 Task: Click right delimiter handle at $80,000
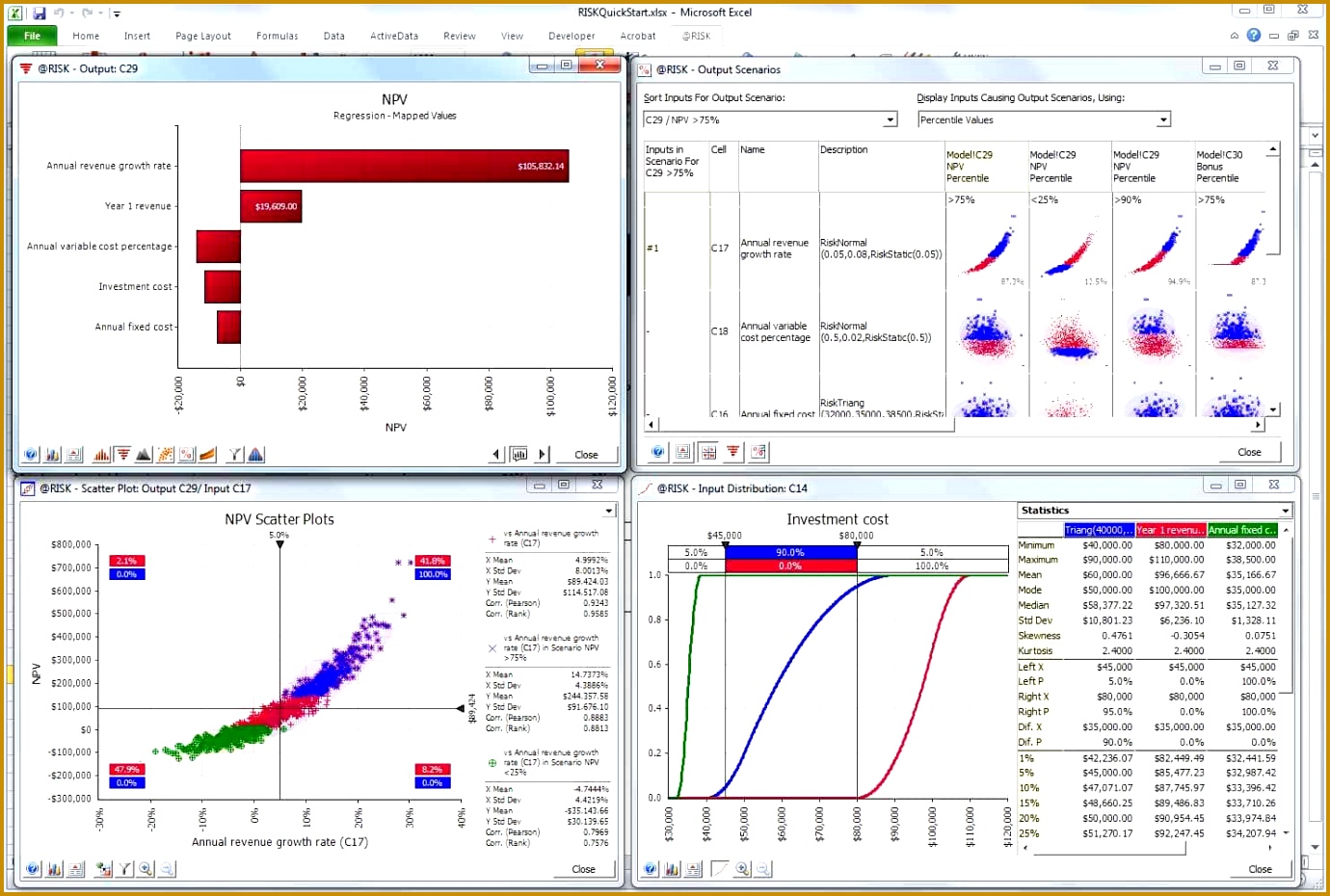(857, 545)
